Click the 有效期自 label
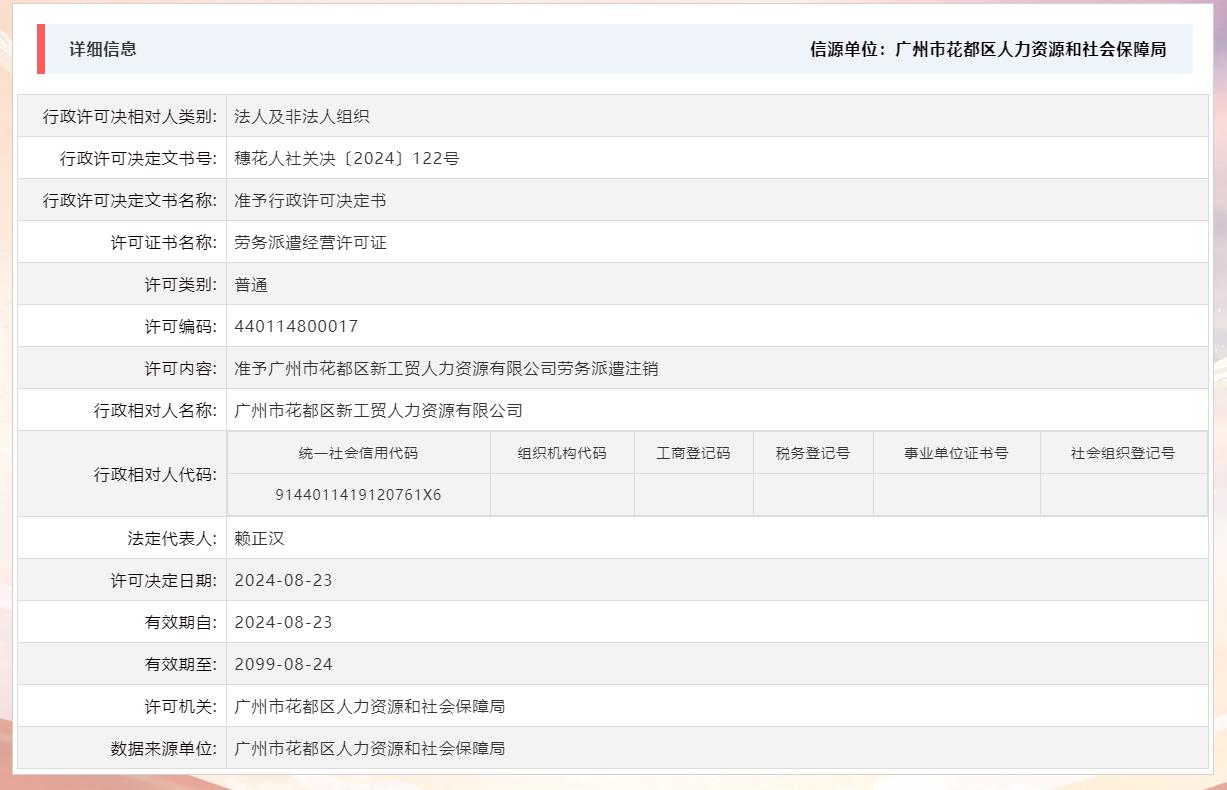Viewport: 1227px width, 790px height. click(x=181, y=622)
